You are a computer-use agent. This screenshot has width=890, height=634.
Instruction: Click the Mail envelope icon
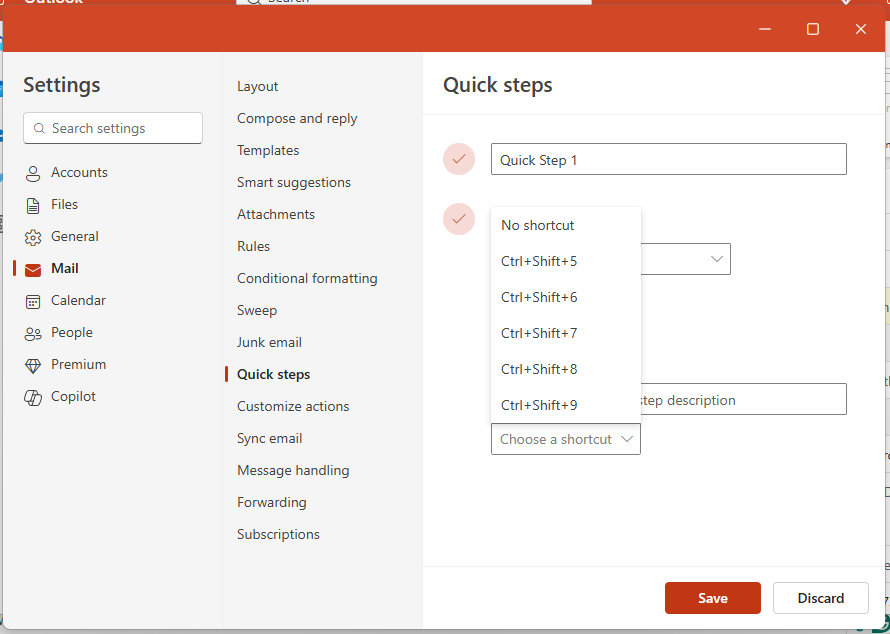click(33, 270)
